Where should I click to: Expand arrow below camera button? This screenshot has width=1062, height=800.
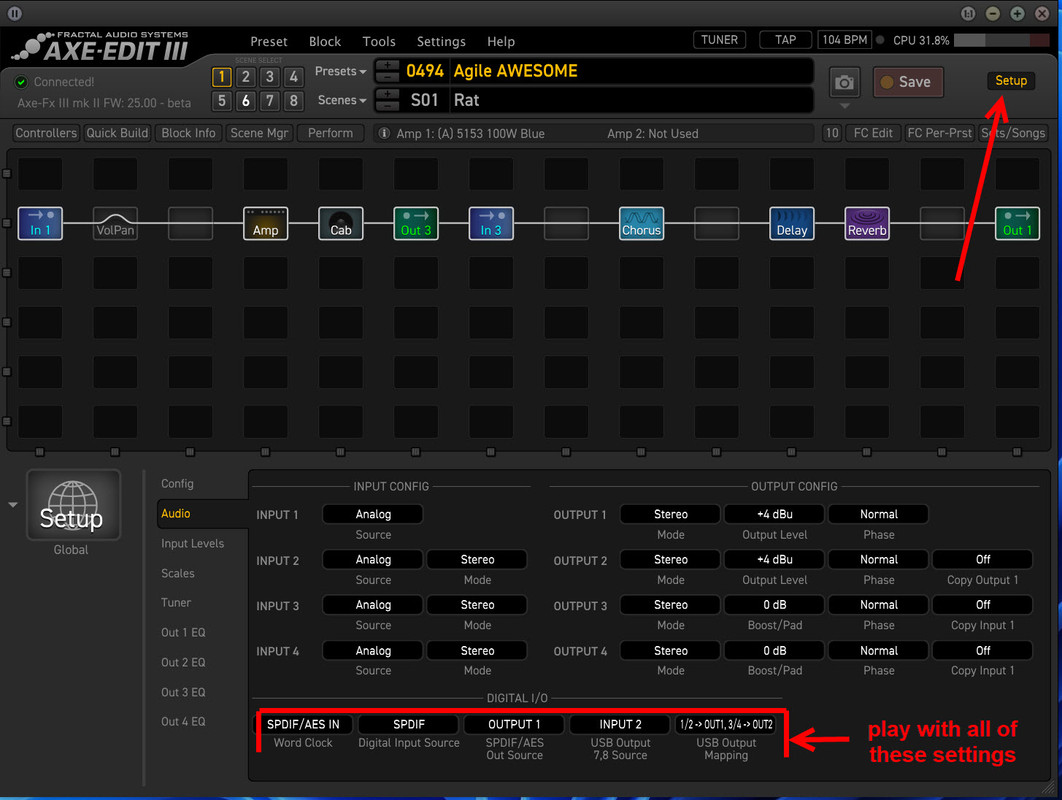pos(844,106)
